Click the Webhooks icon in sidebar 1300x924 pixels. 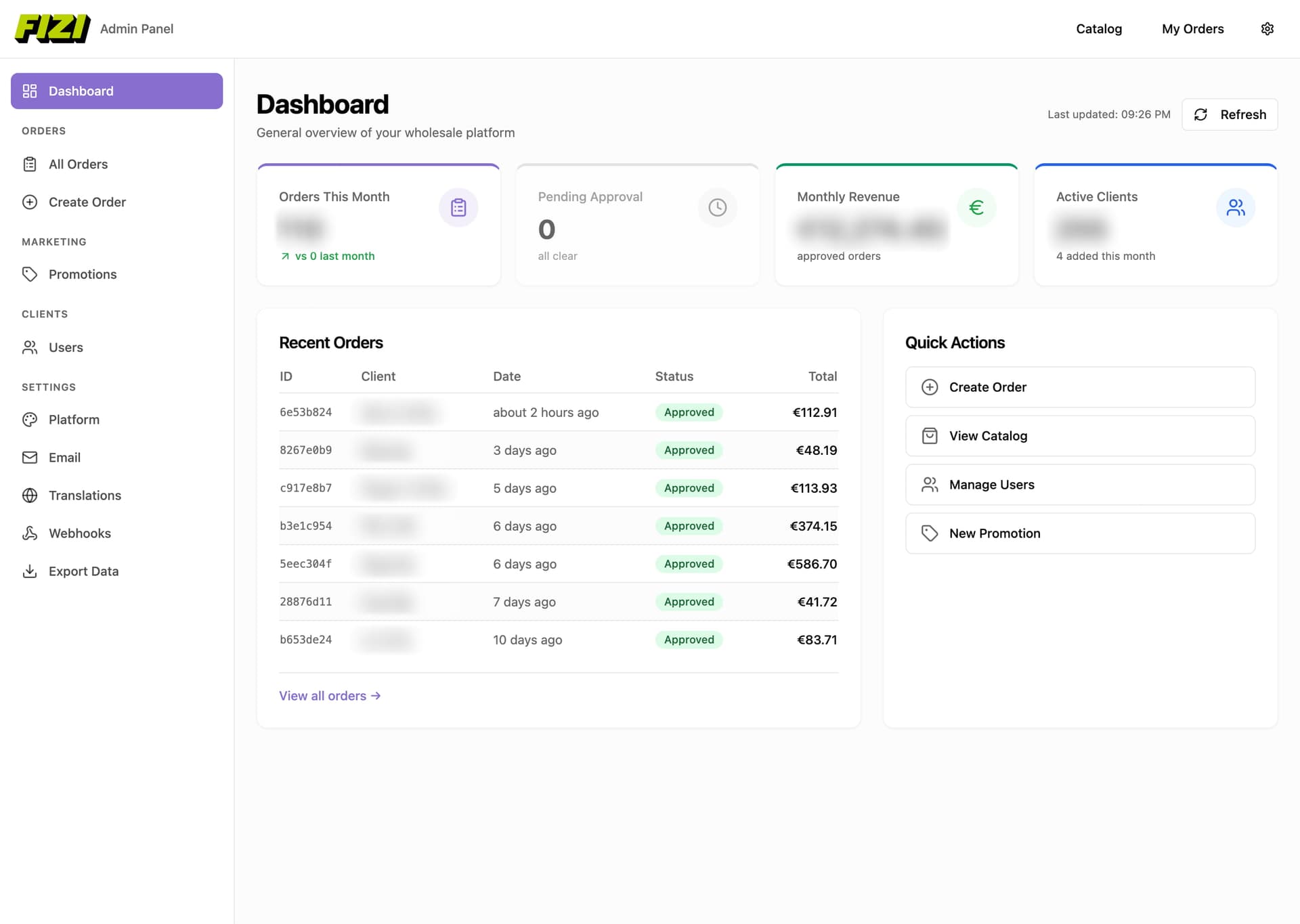(30, 533)
